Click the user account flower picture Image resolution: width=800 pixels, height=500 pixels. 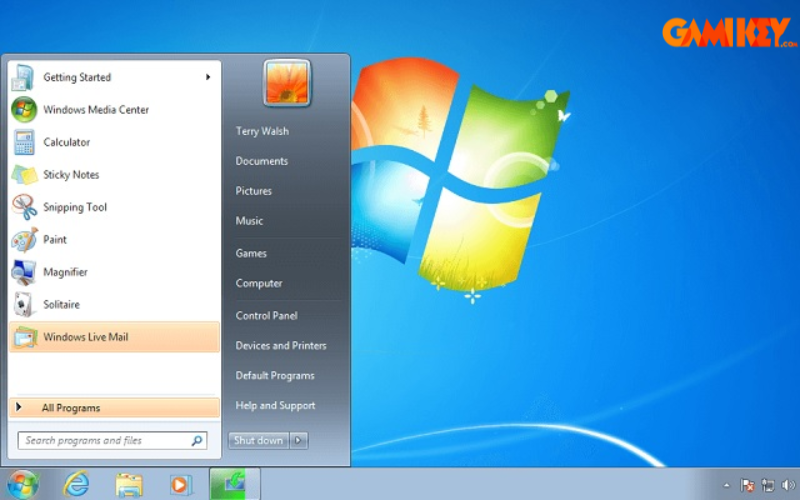[x=287, y=83]
